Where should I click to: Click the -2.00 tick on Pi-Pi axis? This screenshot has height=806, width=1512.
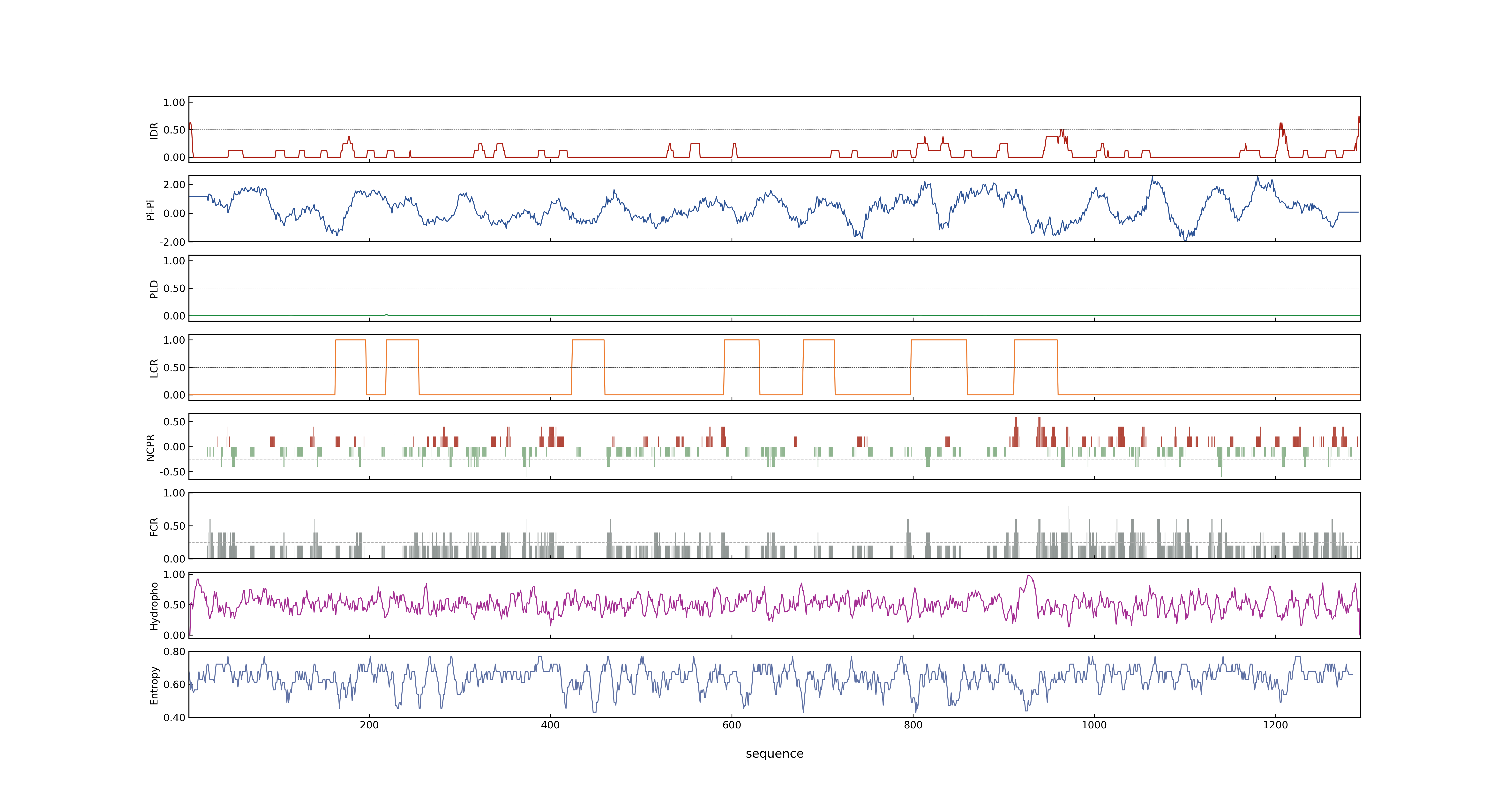(172, 242)
